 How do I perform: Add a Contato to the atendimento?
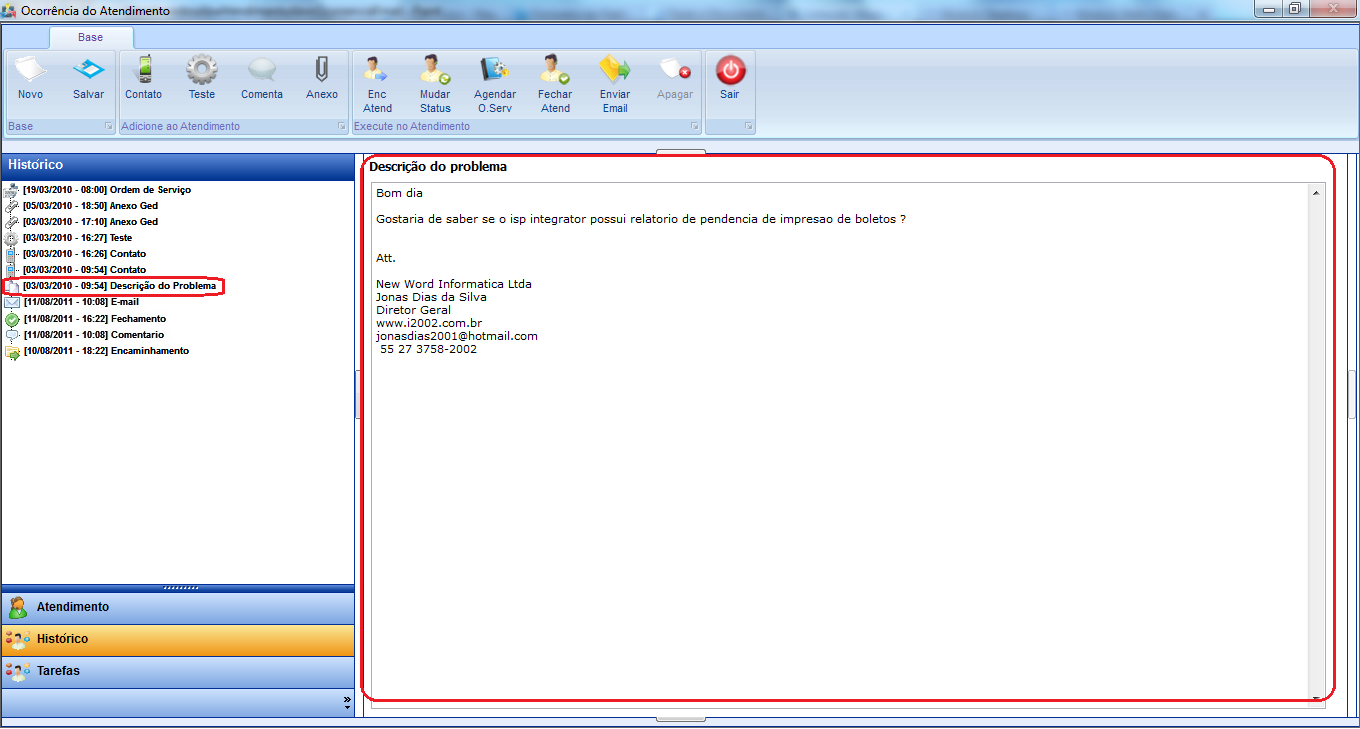[143, 78]
